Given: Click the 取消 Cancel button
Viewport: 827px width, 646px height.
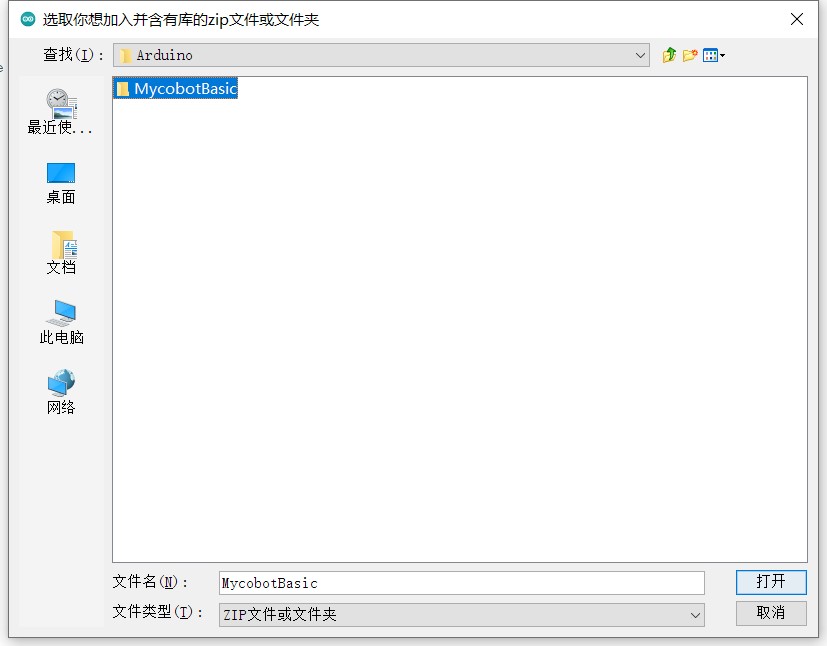Looking at the screenshot, I should (771, 613).
